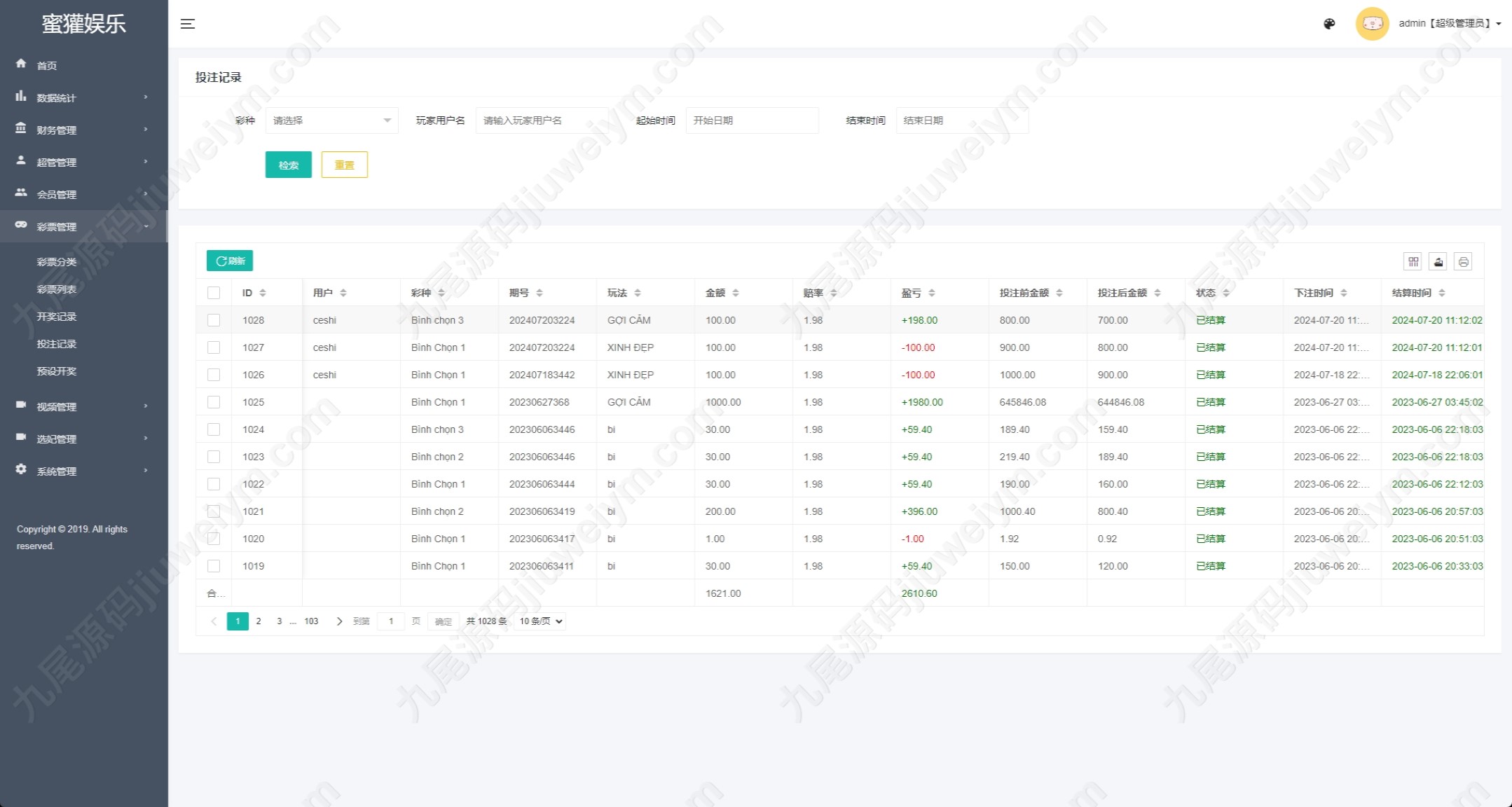The image size is (1512, 807).
Task: Sort the table by the ID column arrows
Action: click(263, 293)
